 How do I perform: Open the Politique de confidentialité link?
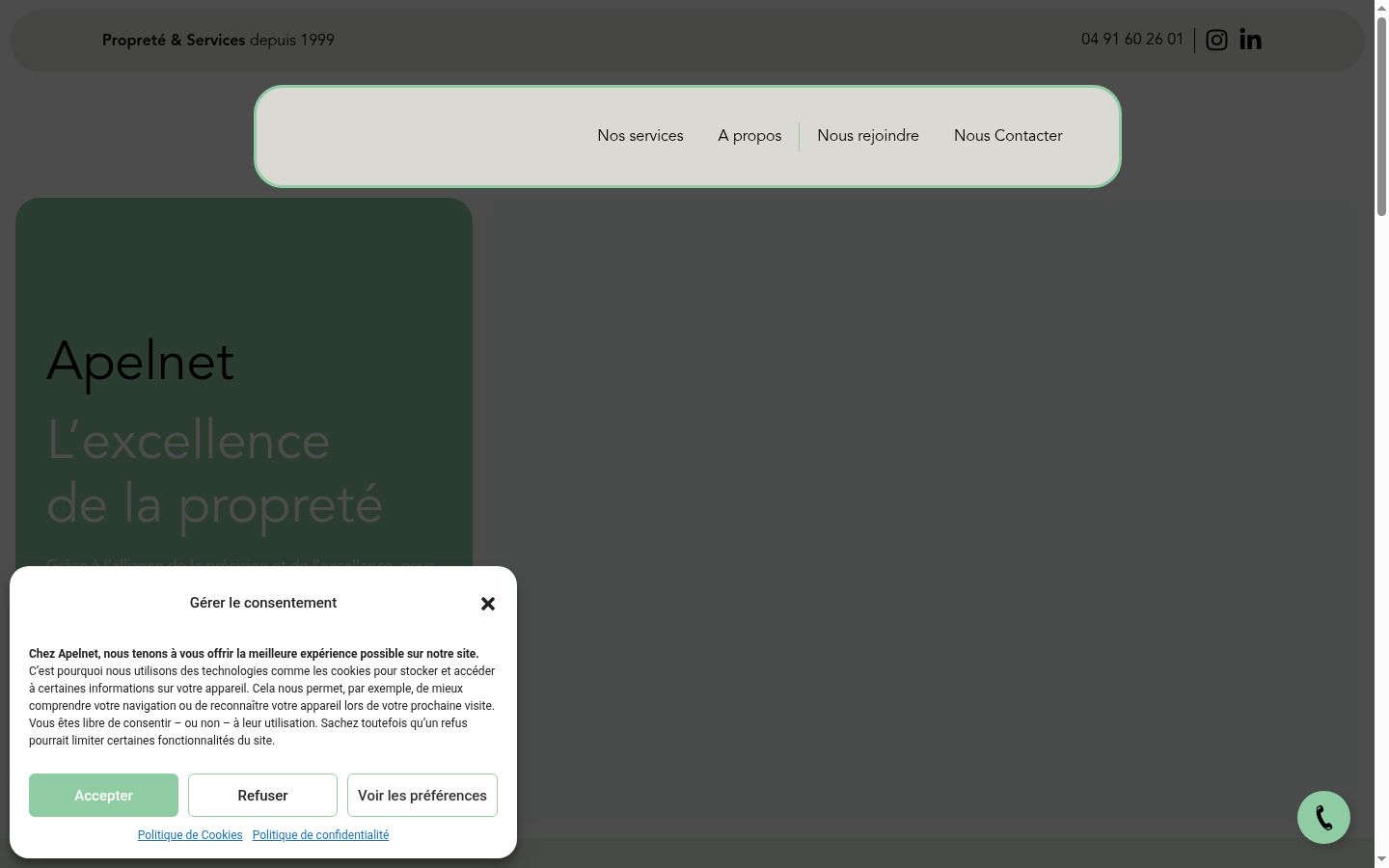coord(320,835)
